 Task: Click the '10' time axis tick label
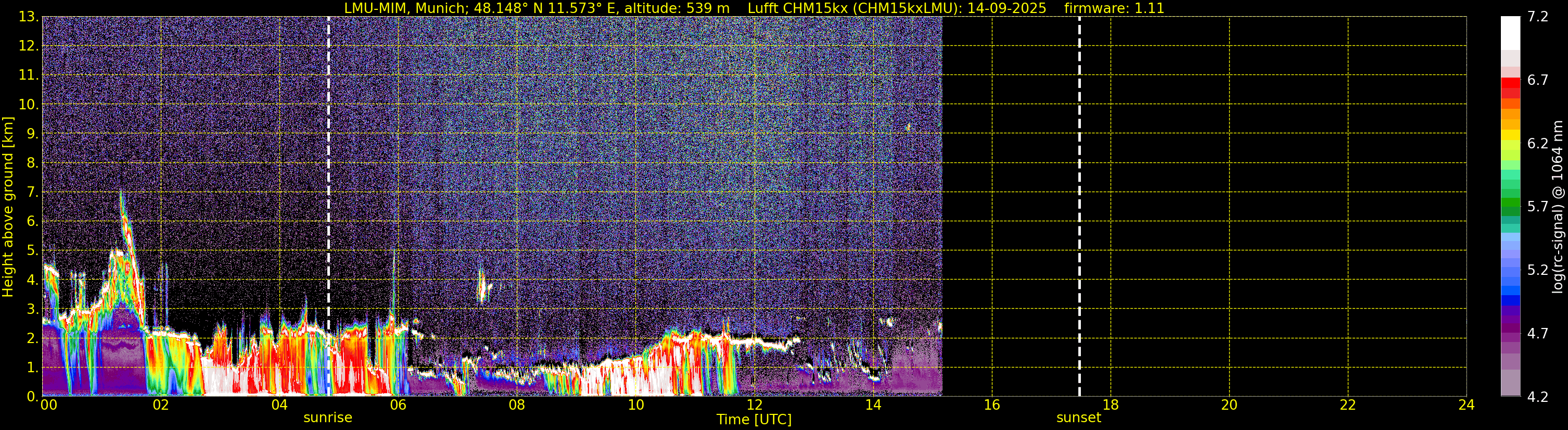(635, 405)
